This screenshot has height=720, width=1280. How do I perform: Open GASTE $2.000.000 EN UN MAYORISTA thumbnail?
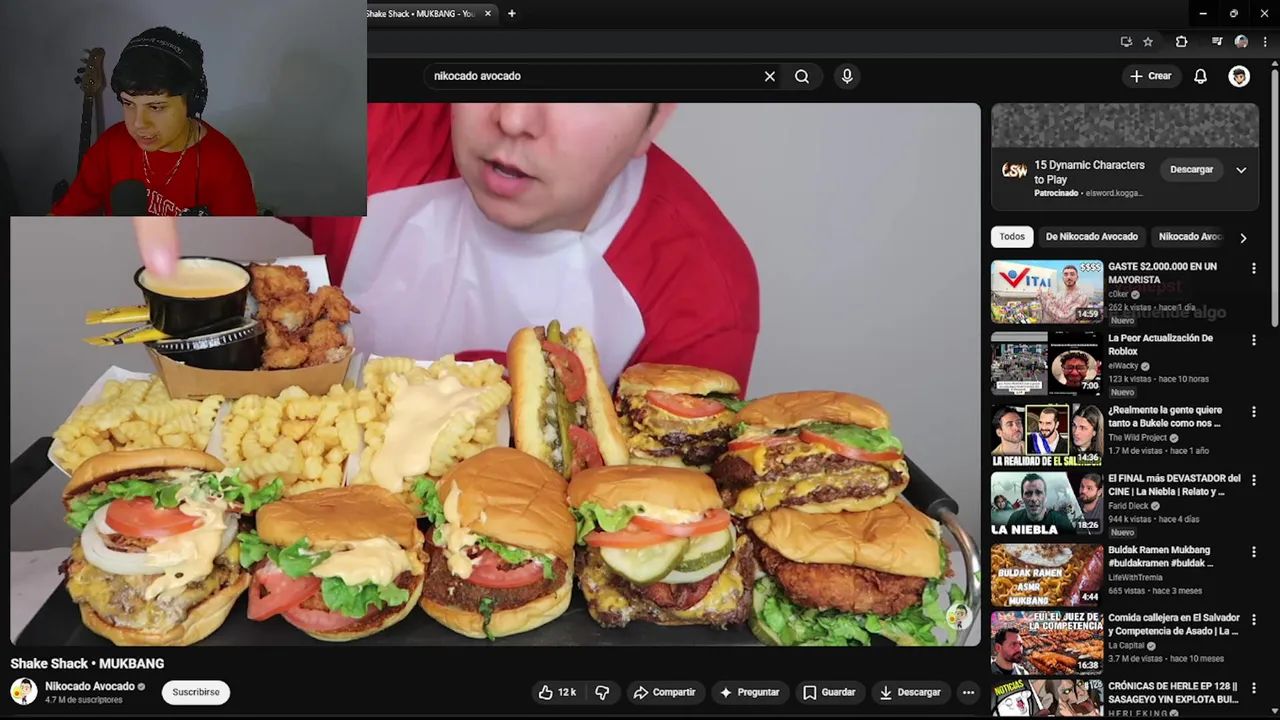[x=1047, y=292]
